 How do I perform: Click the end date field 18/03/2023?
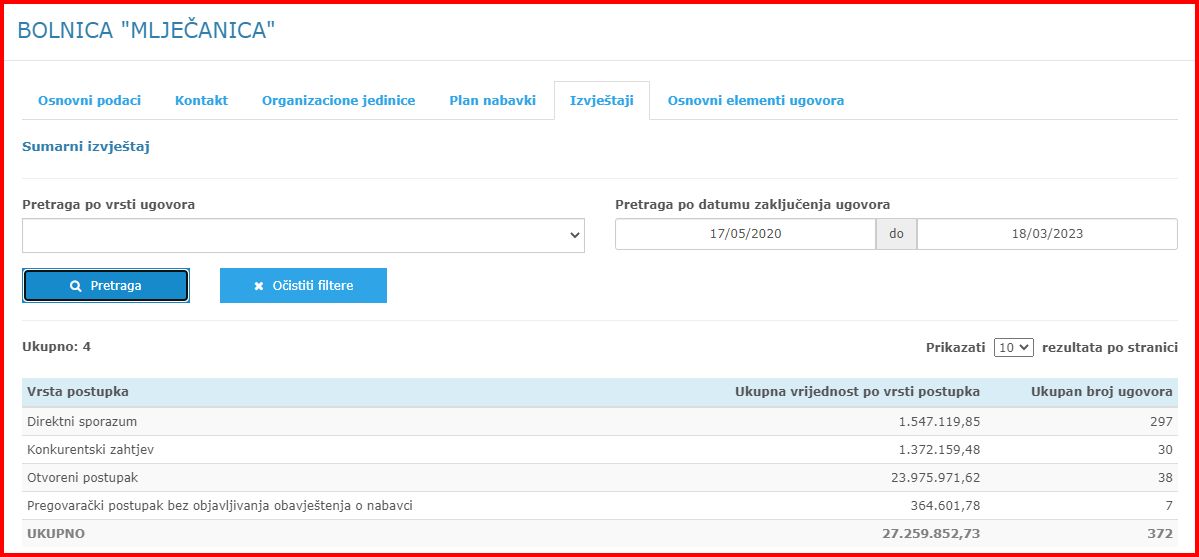pyautogui.click(x=1047, y=234)
